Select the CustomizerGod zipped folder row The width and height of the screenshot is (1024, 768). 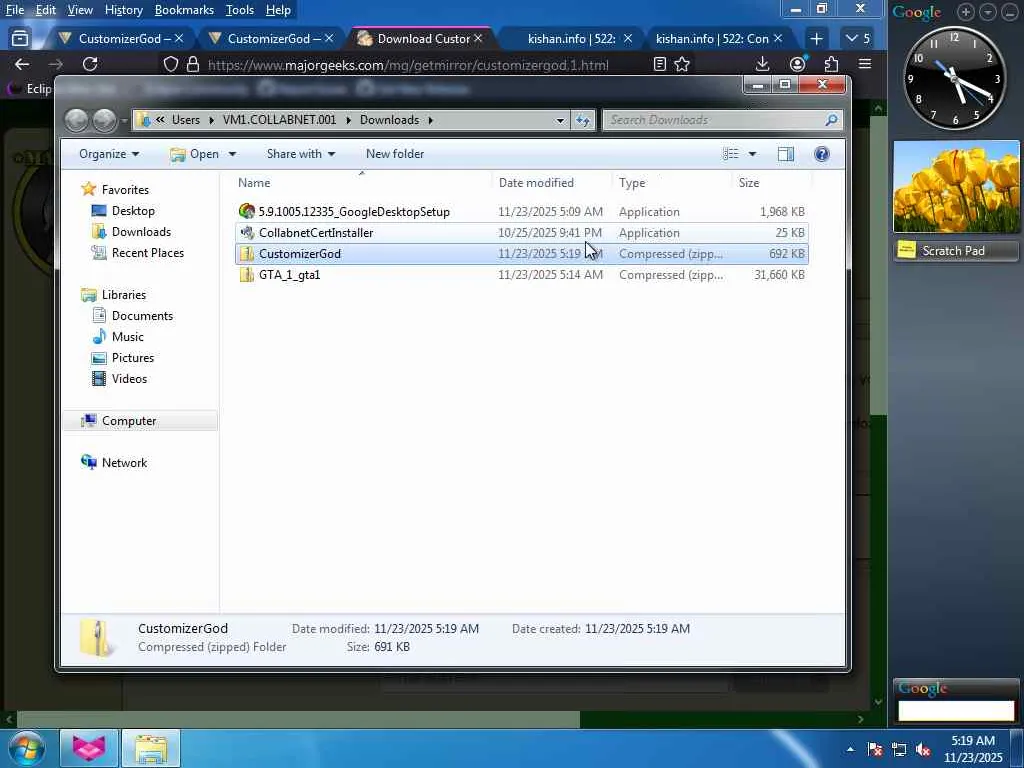point(521,253)
